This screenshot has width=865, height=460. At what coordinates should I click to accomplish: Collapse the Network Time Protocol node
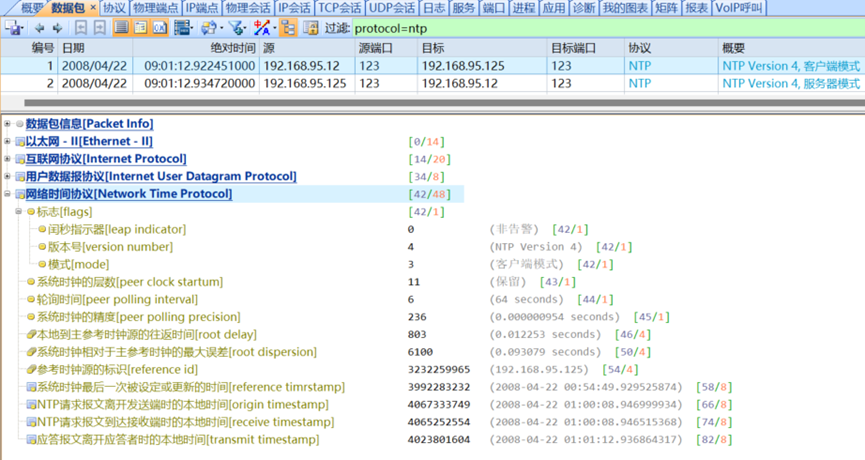point(8,194)
